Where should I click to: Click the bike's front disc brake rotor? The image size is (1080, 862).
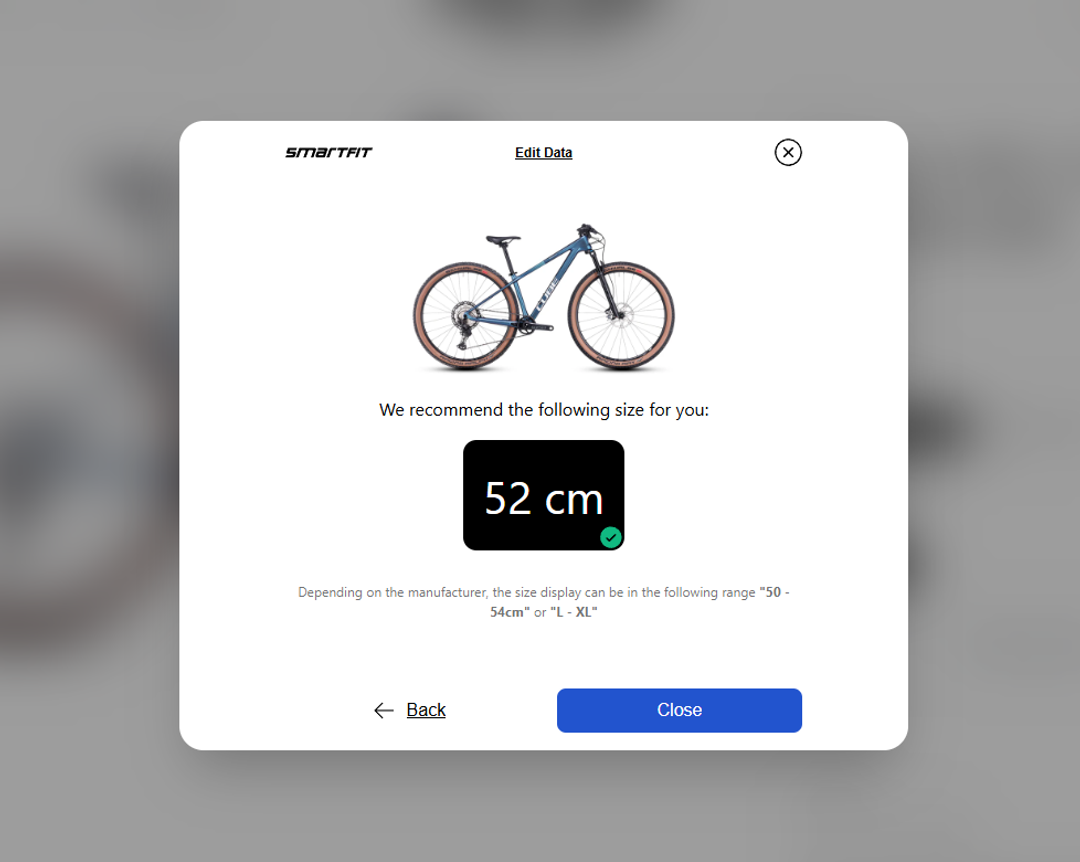pos(621,316)
